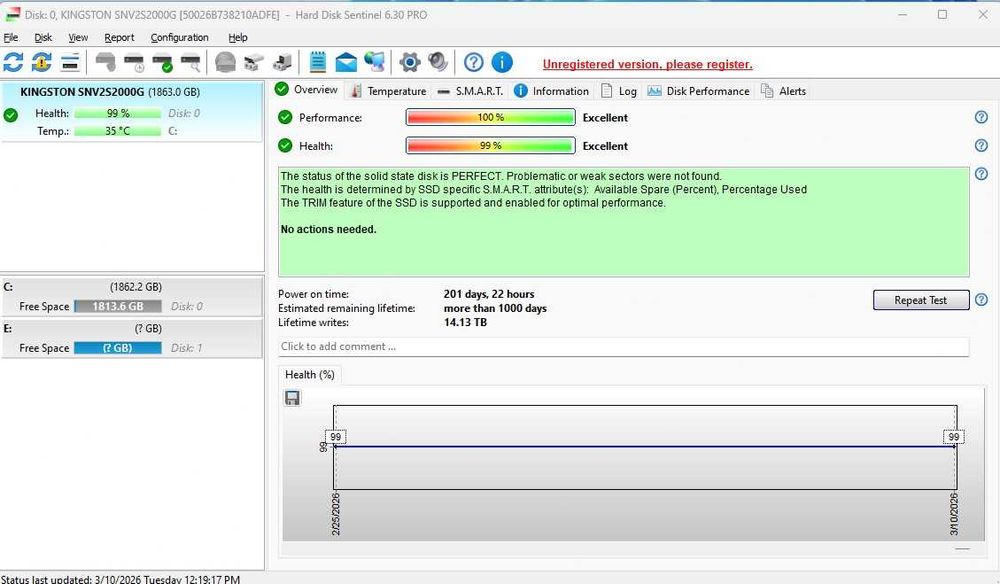Click the No actions needed. text
The width and height of the screenshot is (1000, 584).
pyautogui.click(x=328, y=229)
